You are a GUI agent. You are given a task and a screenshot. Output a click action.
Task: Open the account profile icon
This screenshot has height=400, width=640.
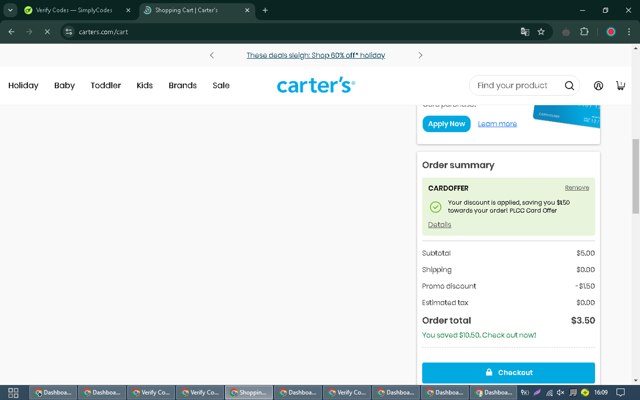click(x=598, y=85)
